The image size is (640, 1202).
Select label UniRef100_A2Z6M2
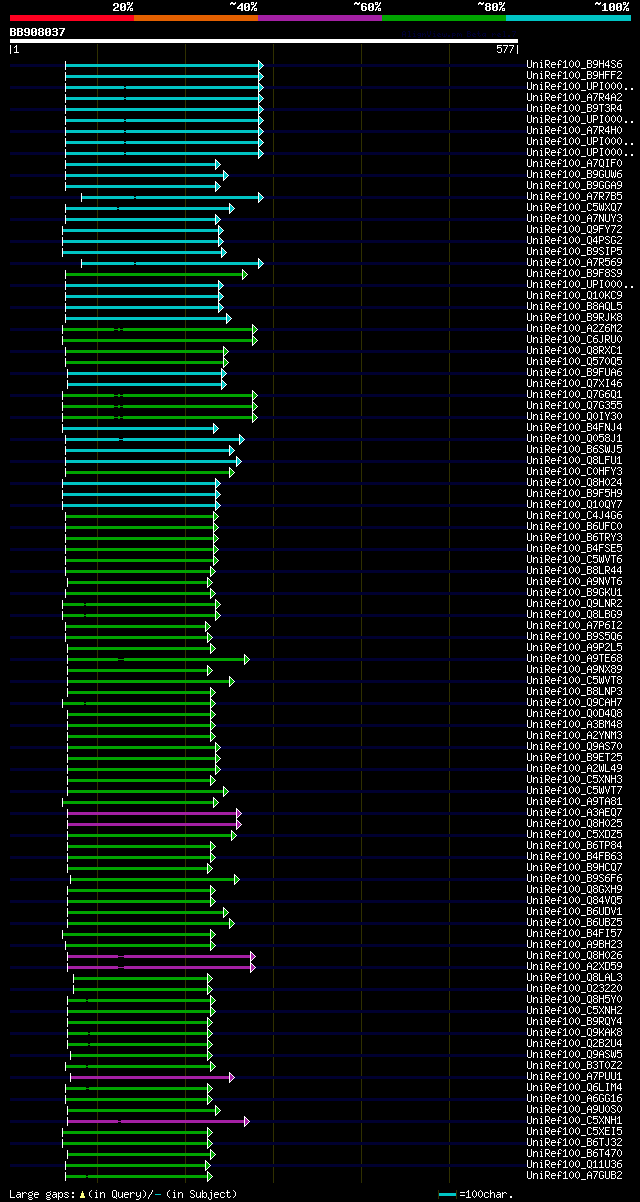[574, 328]
